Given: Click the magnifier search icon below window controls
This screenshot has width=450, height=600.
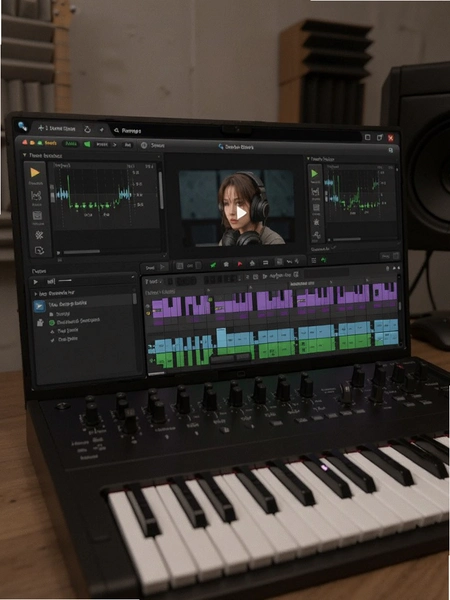Looking at the screenshot, I should pos(391,150).
